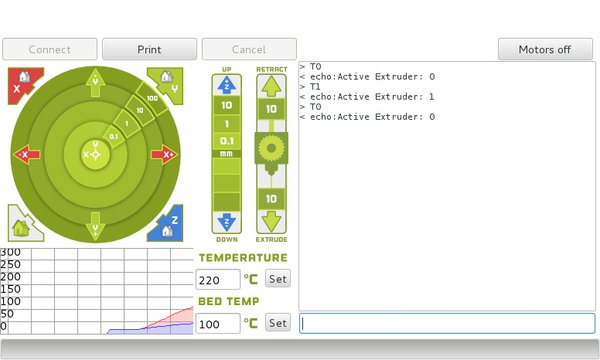Jog the head with the -X red arrow
The image size is (600, 360).
click(x=27, y=155)
